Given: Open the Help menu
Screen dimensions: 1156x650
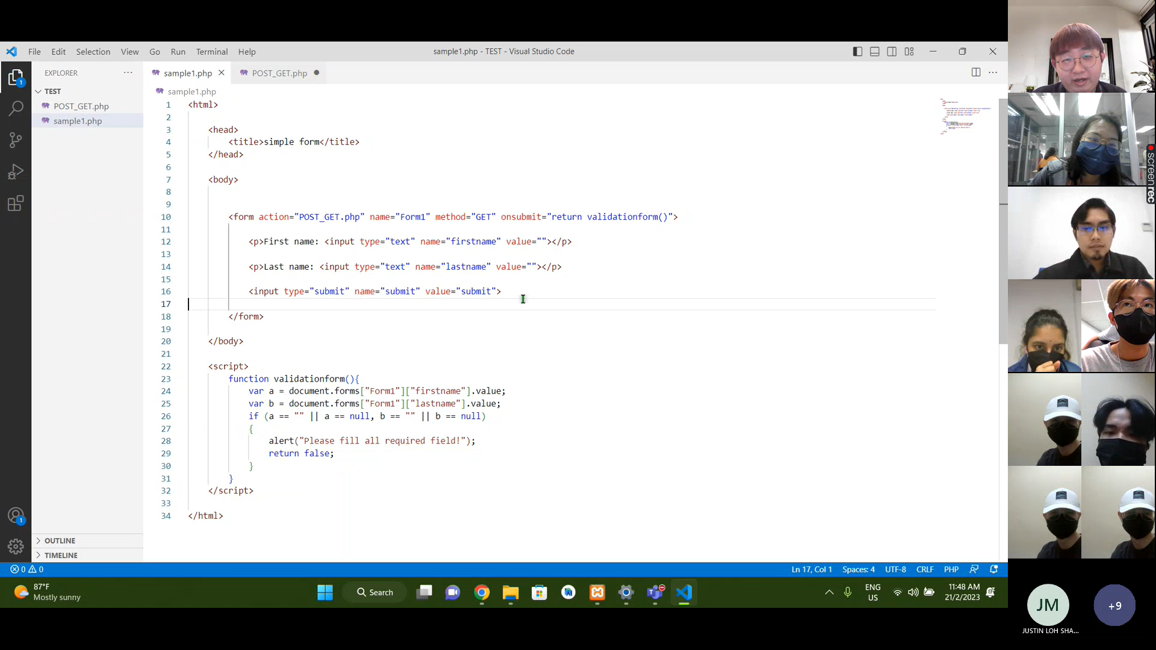Looking at the screenshot, I should tap(247, 52).
